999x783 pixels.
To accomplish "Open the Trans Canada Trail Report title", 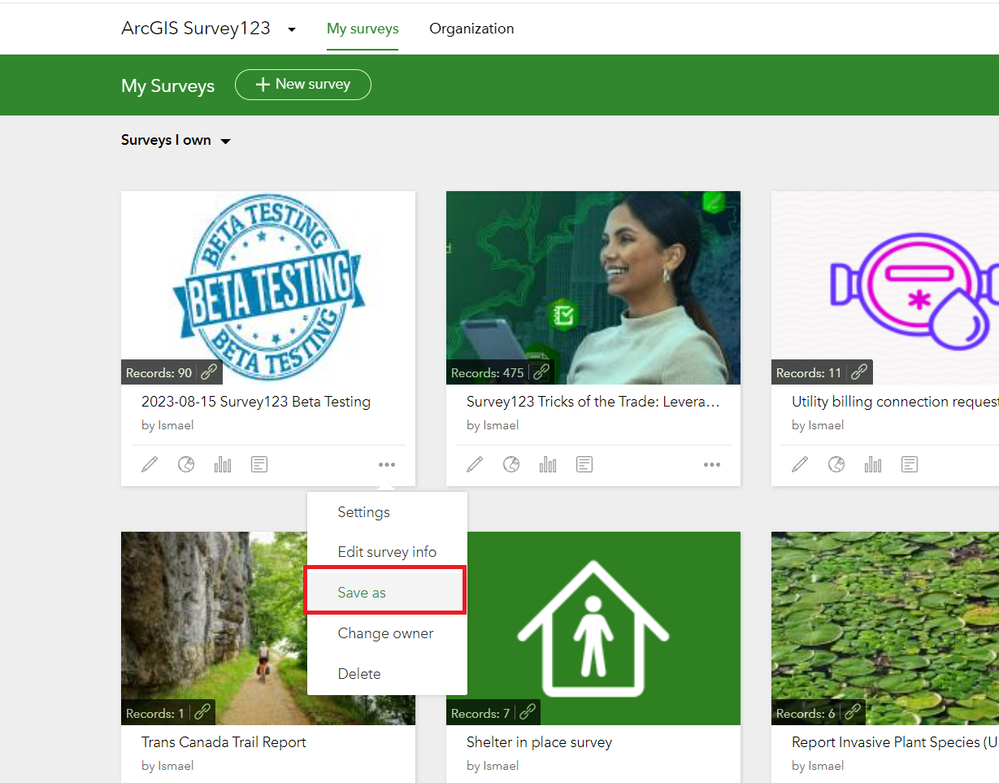I will [224, 742].
